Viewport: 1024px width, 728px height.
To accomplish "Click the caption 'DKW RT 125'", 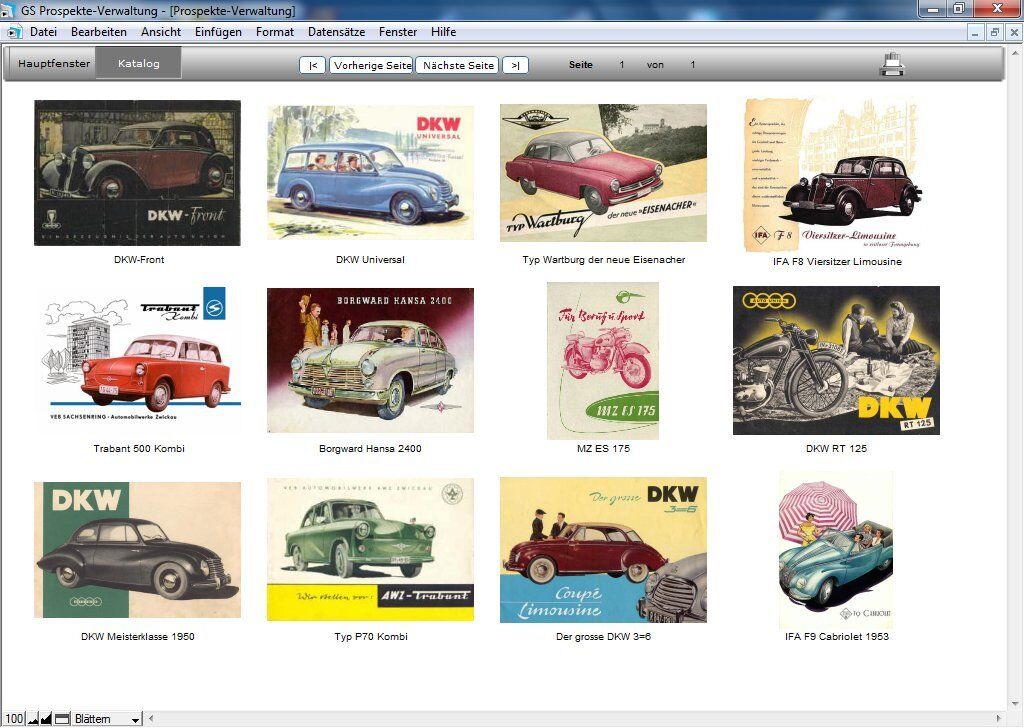I will (837, 449).
